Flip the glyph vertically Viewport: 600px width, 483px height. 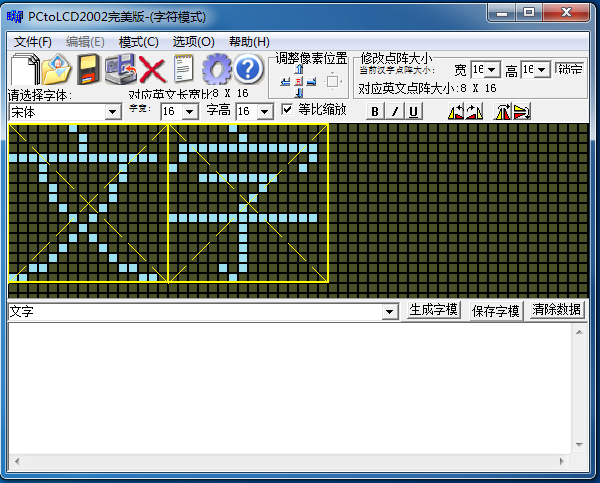coord(522,112)
